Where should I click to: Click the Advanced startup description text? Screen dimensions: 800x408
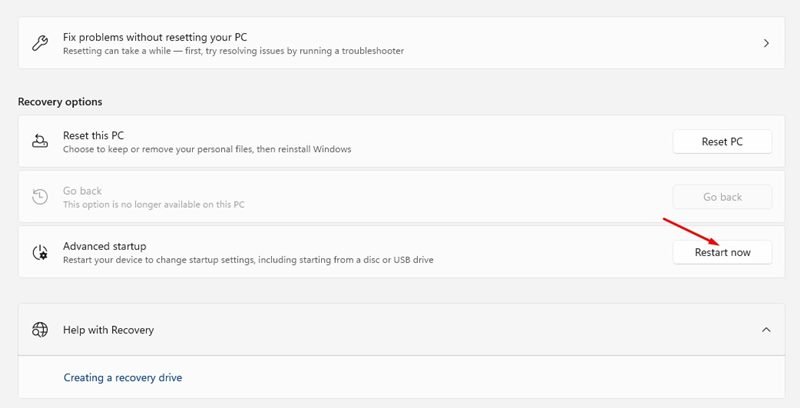click(x=248, y=260)
